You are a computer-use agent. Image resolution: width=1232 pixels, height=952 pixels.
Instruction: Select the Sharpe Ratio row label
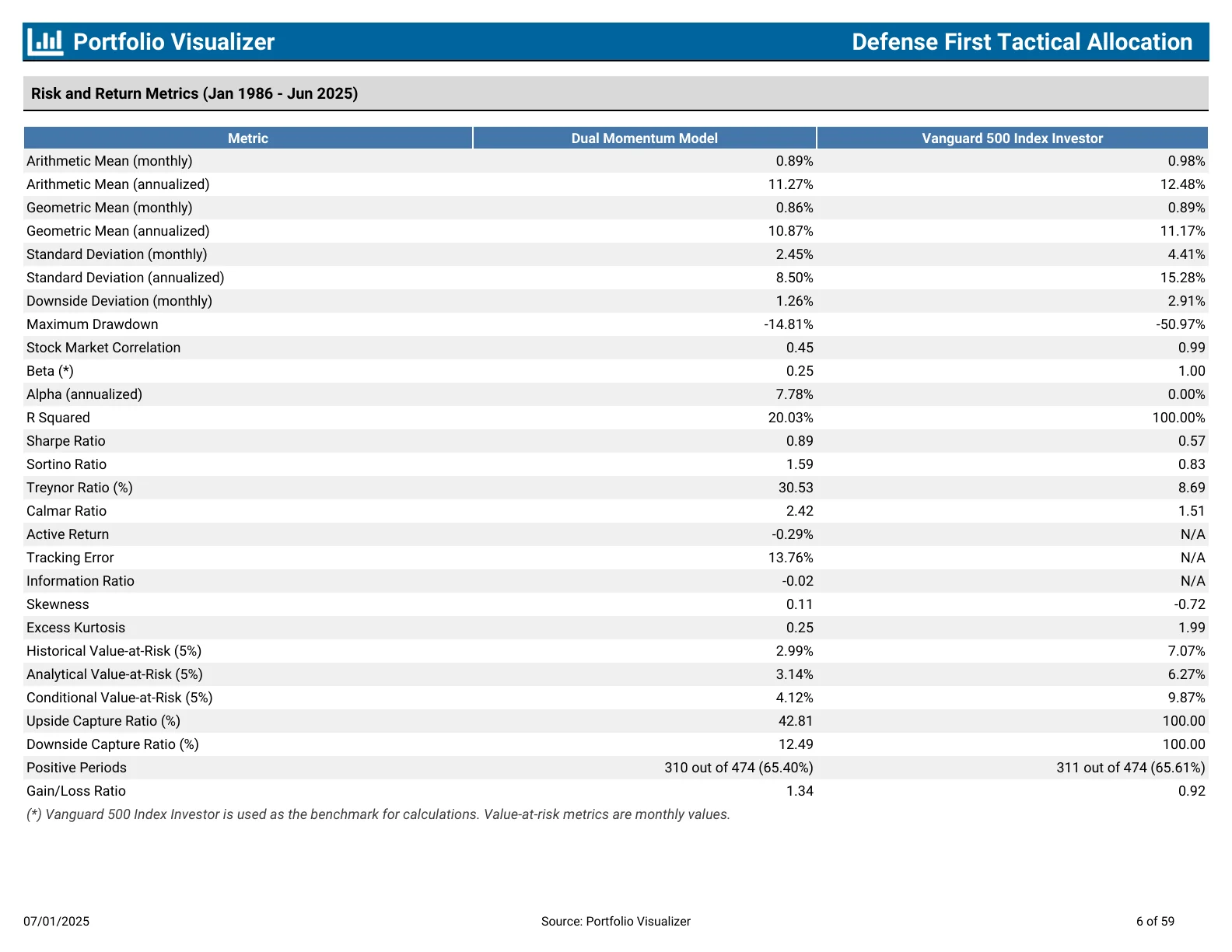(66, 441)
